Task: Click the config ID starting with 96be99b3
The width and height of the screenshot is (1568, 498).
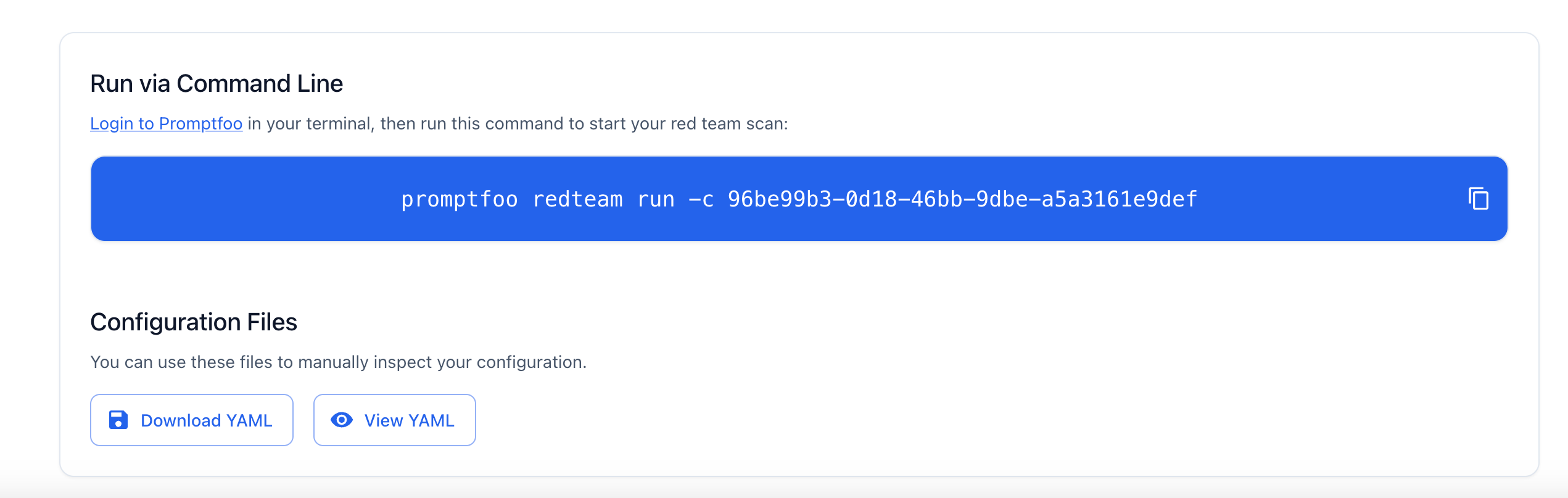Action: tap(962, 199)
